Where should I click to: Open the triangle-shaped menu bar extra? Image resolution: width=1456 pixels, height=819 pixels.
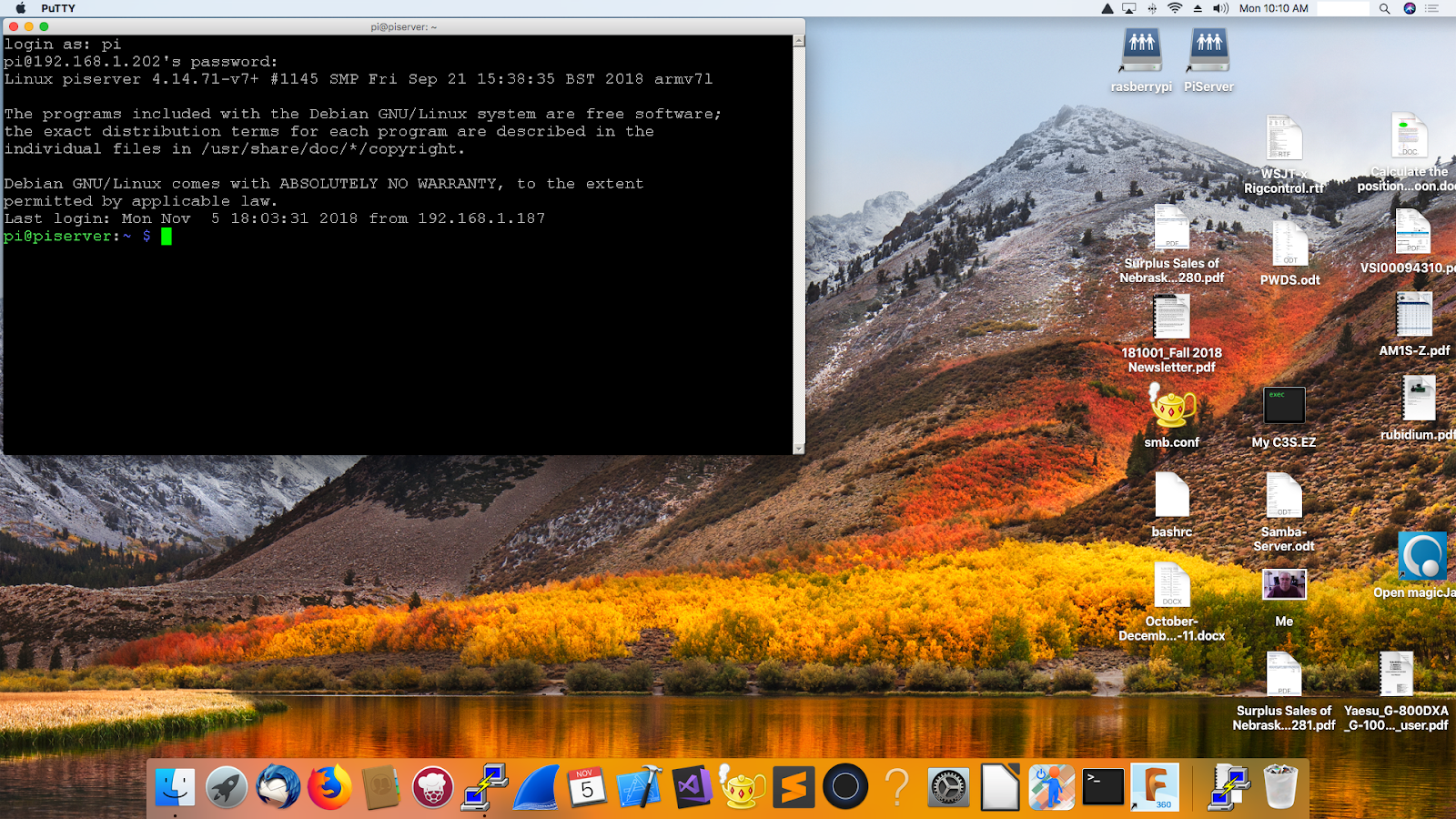click(x=1107, y=8)
